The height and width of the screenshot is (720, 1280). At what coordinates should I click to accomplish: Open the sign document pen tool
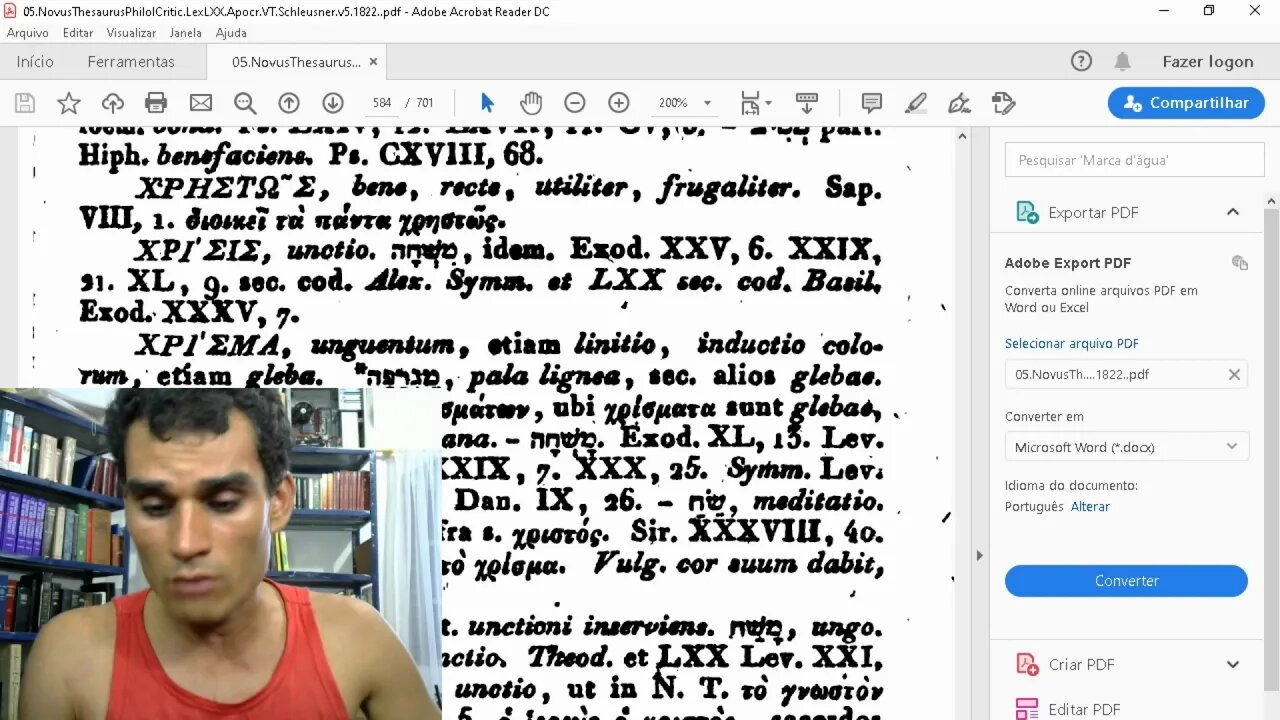tap(959, 103)
